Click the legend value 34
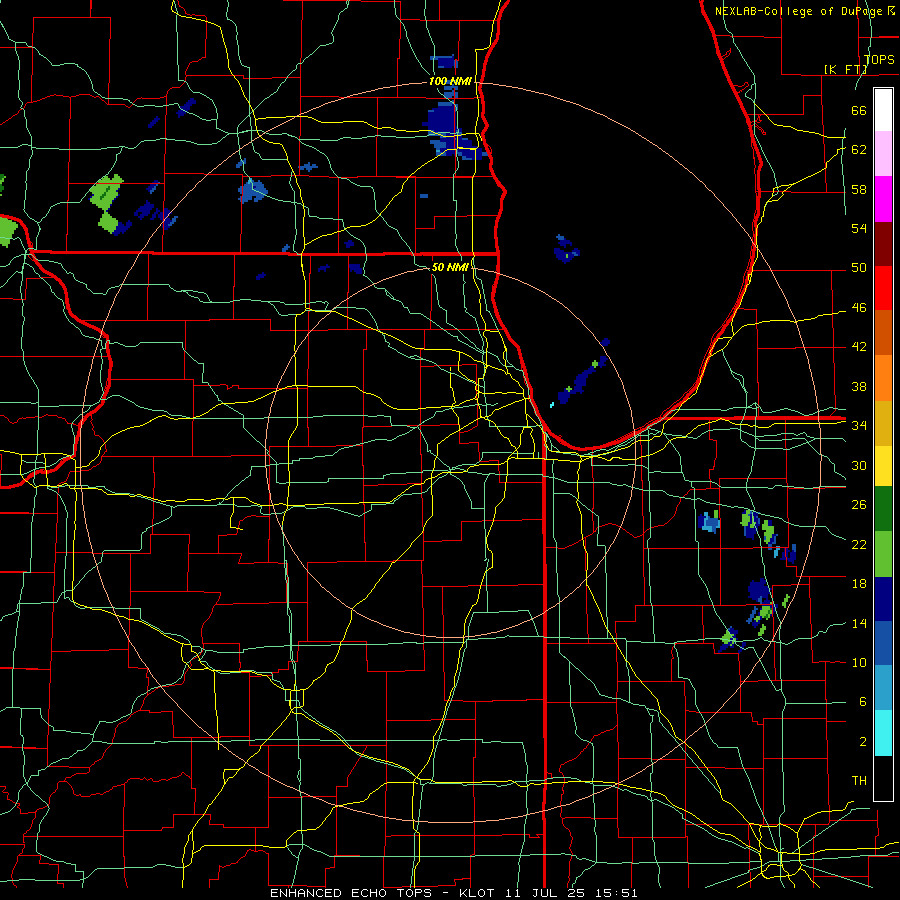This screenshot has width=900, height=900. tap(859, 425)
